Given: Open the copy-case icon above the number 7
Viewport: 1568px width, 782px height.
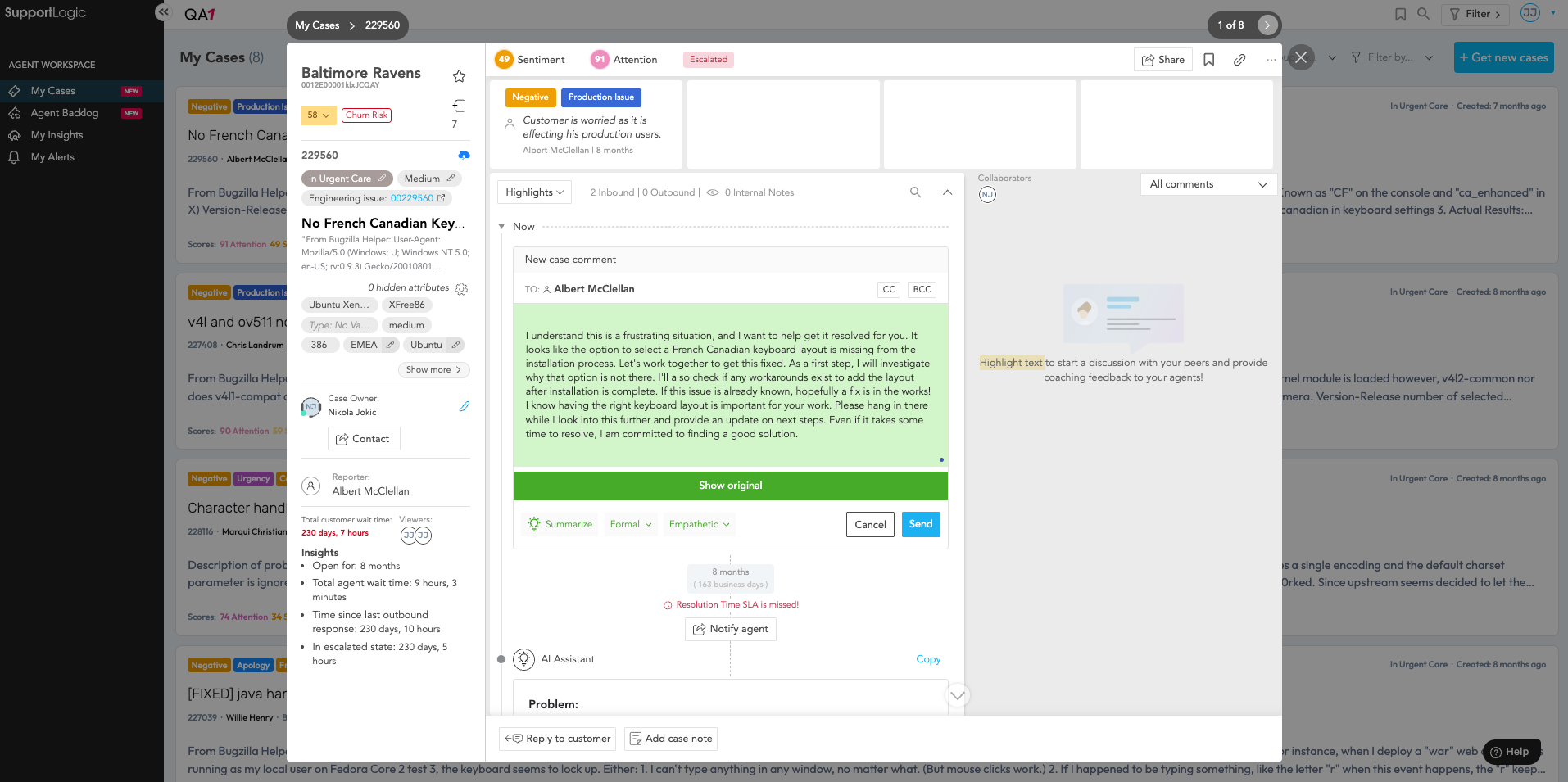Looking at the screenshot, I should [459, 106].
